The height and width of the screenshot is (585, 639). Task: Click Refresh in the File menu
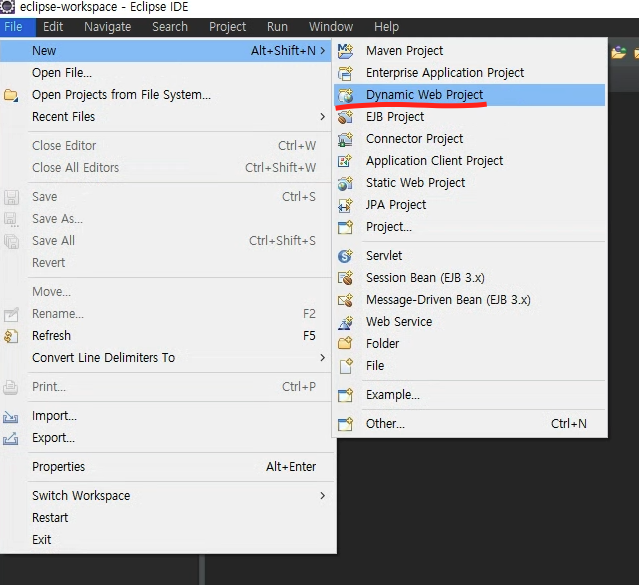coord(165,336)
